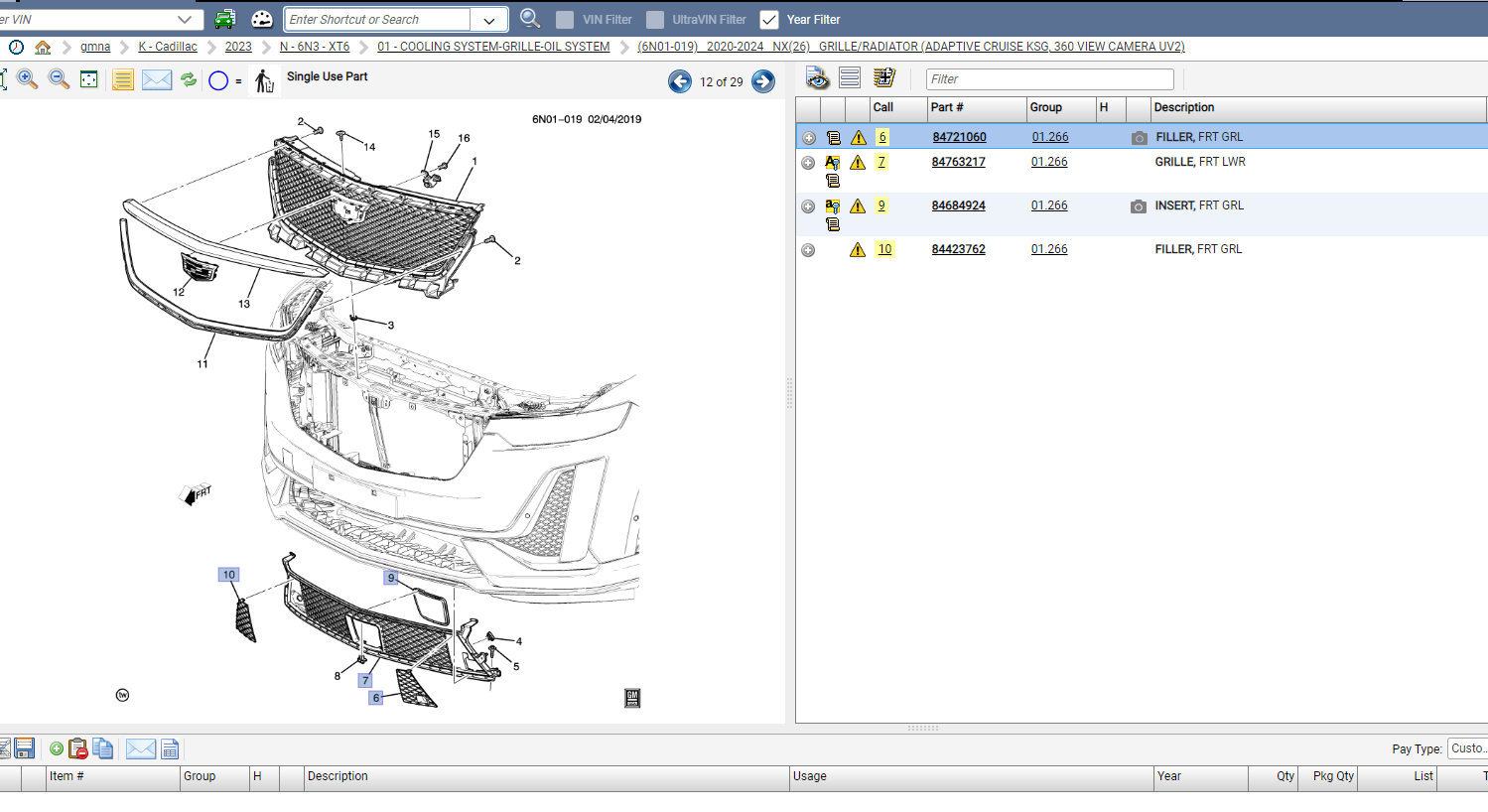
Task: Click the refresh arrows icon above the diagram
Action: pos(189,79)
